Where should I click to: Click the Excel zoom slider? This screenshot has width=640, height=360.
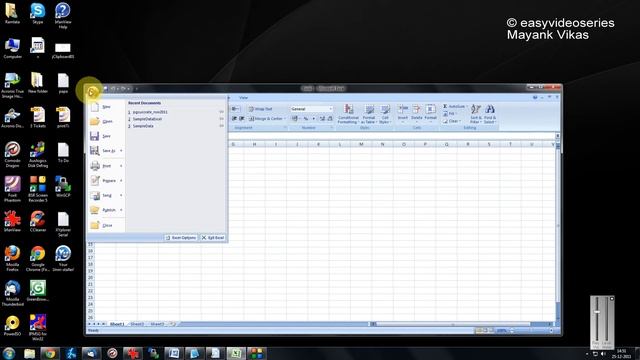point(531,331)
